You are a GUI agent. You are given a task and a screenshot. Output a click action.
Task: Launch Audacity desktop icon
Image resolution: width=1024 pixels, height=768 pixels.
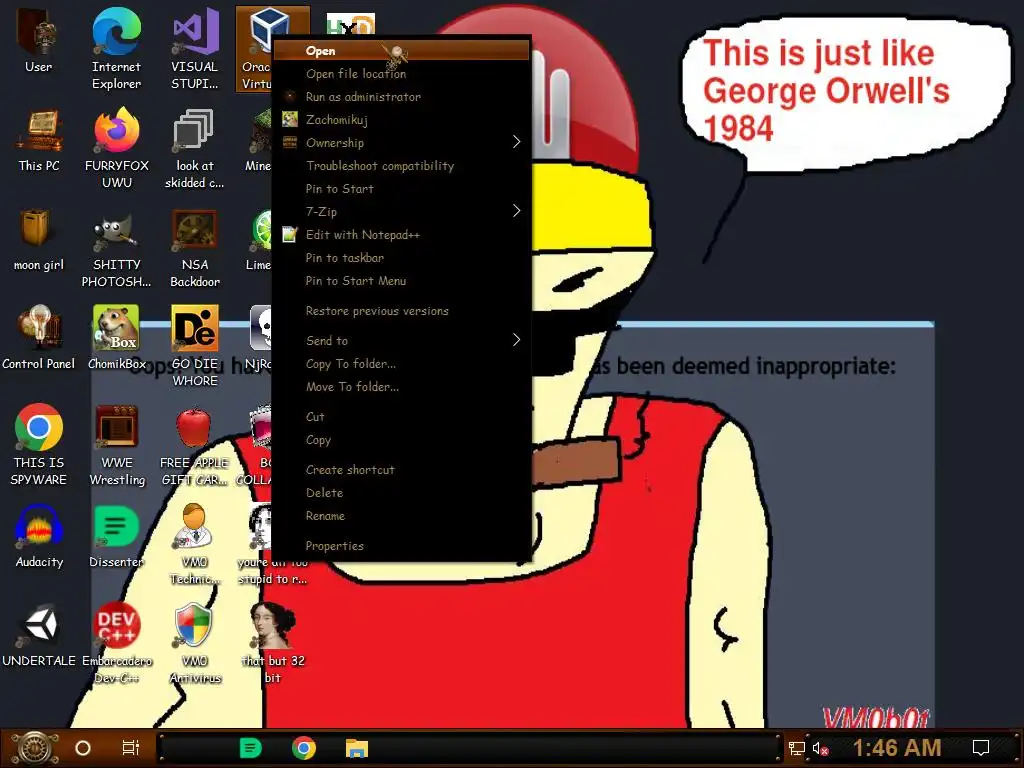39,537
